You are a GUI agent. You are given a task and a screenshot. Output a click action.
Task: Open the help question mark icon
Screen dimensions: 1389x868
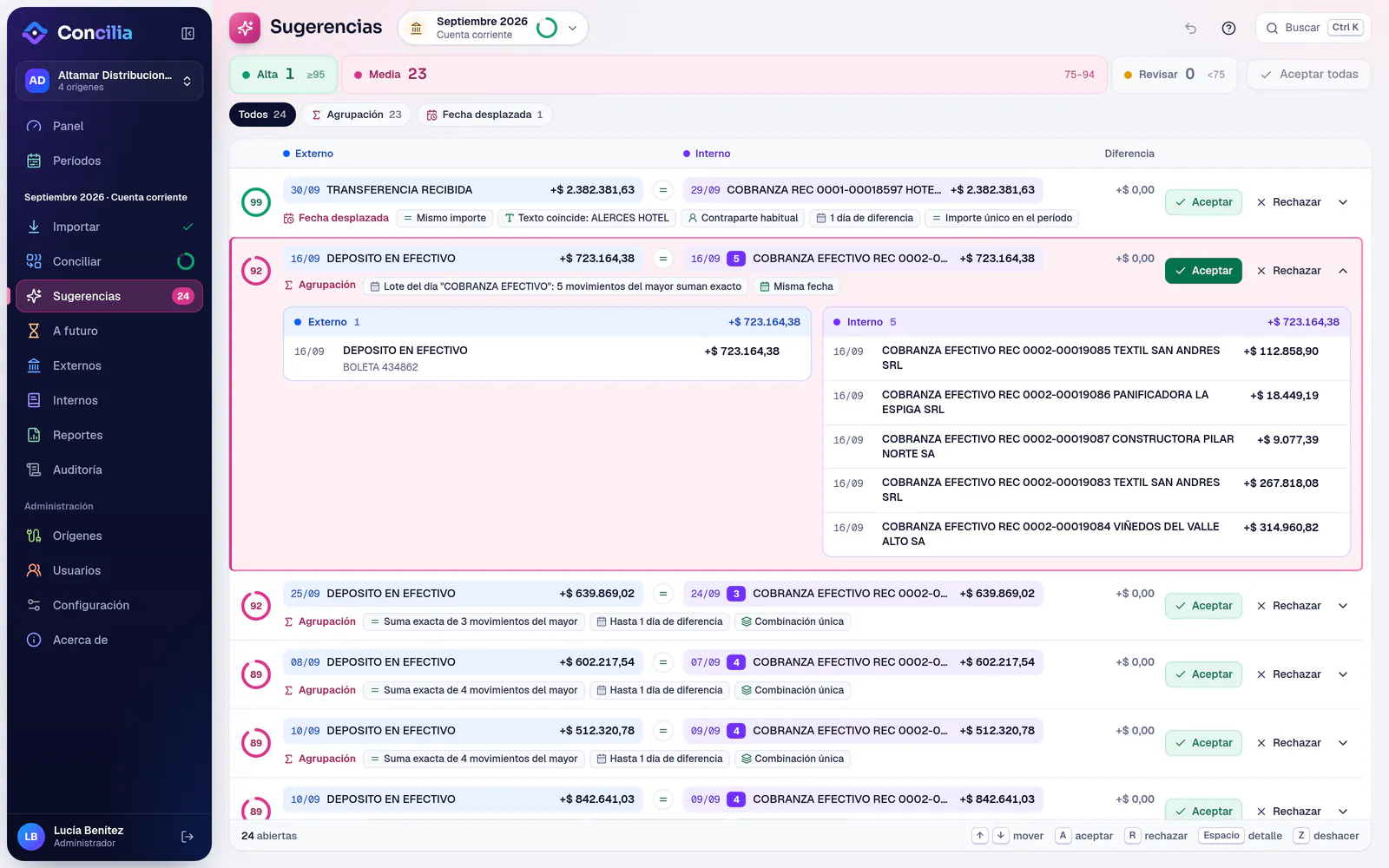[x=1228, y=28]
